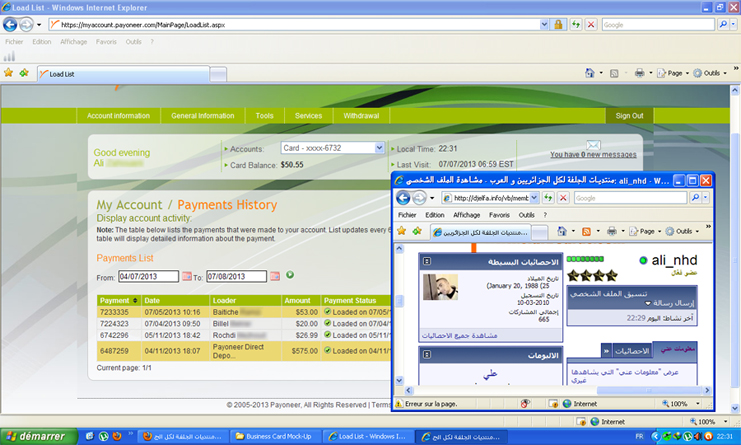
Task: Switch to Load List taskbar button
Action: (x=367, y=436)
